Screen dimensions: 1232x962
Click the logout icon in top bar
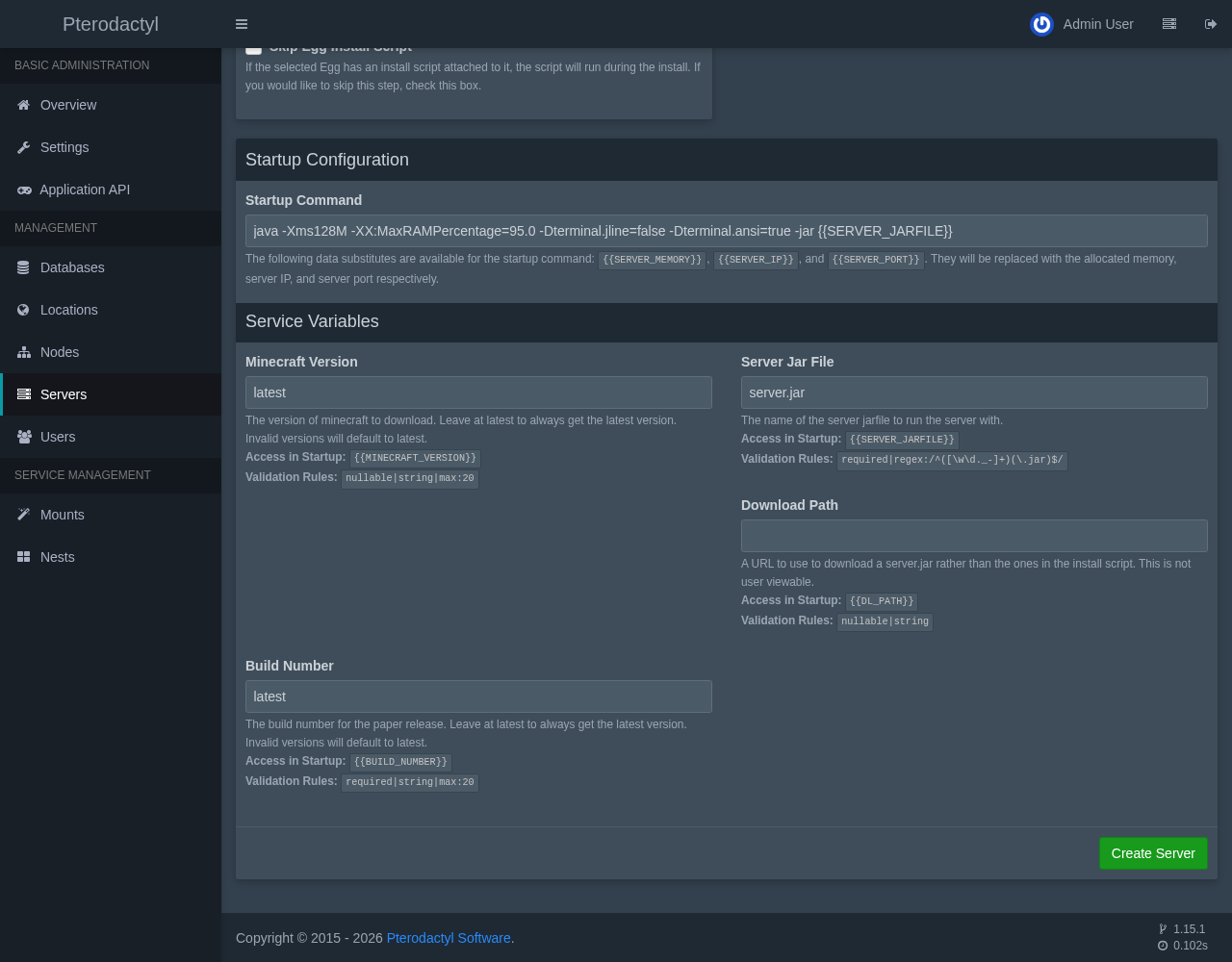click(x=1211, y=24)
